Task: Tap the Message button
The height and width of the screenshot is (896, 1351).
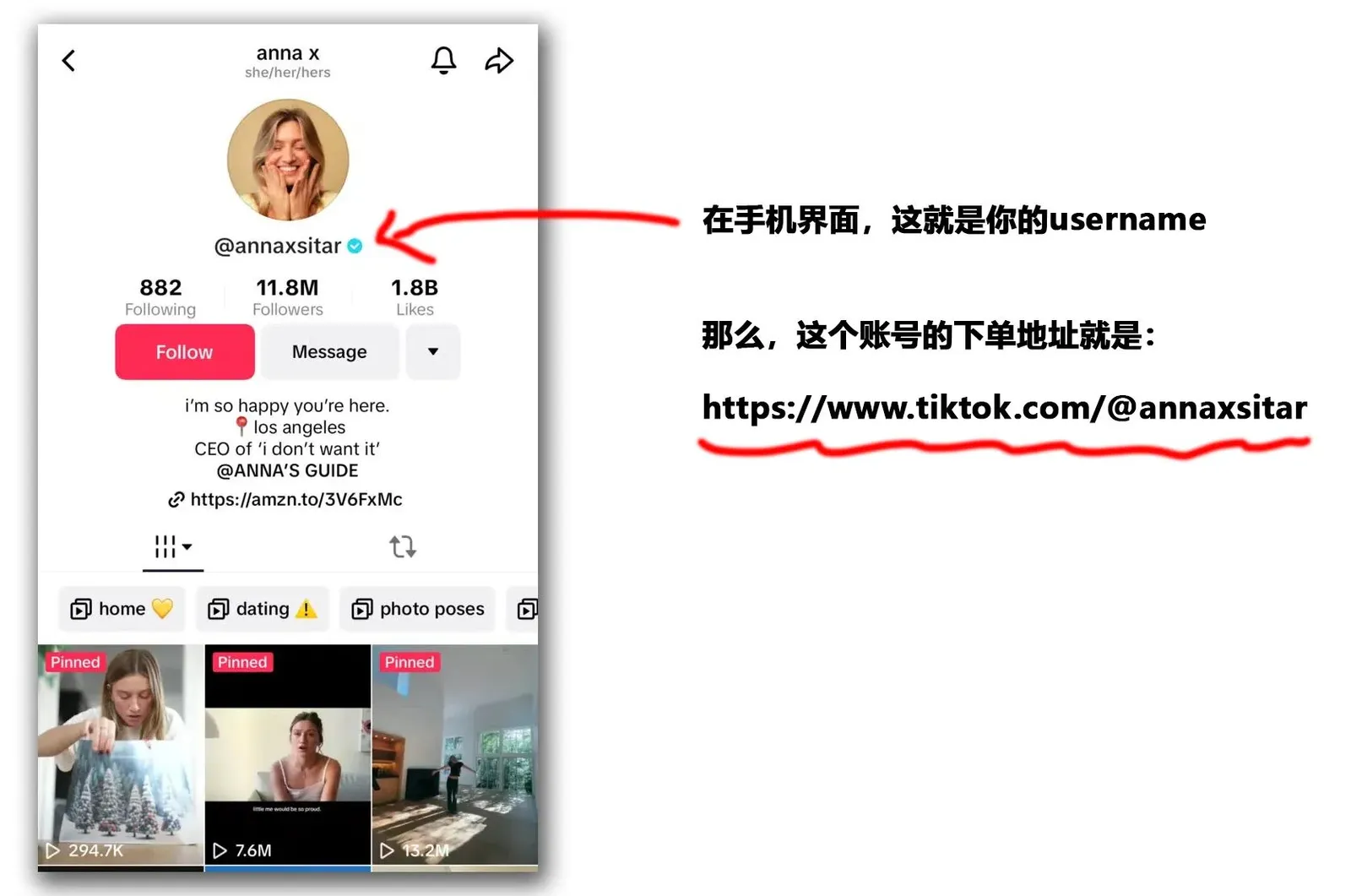Action: tap(329, 352)
